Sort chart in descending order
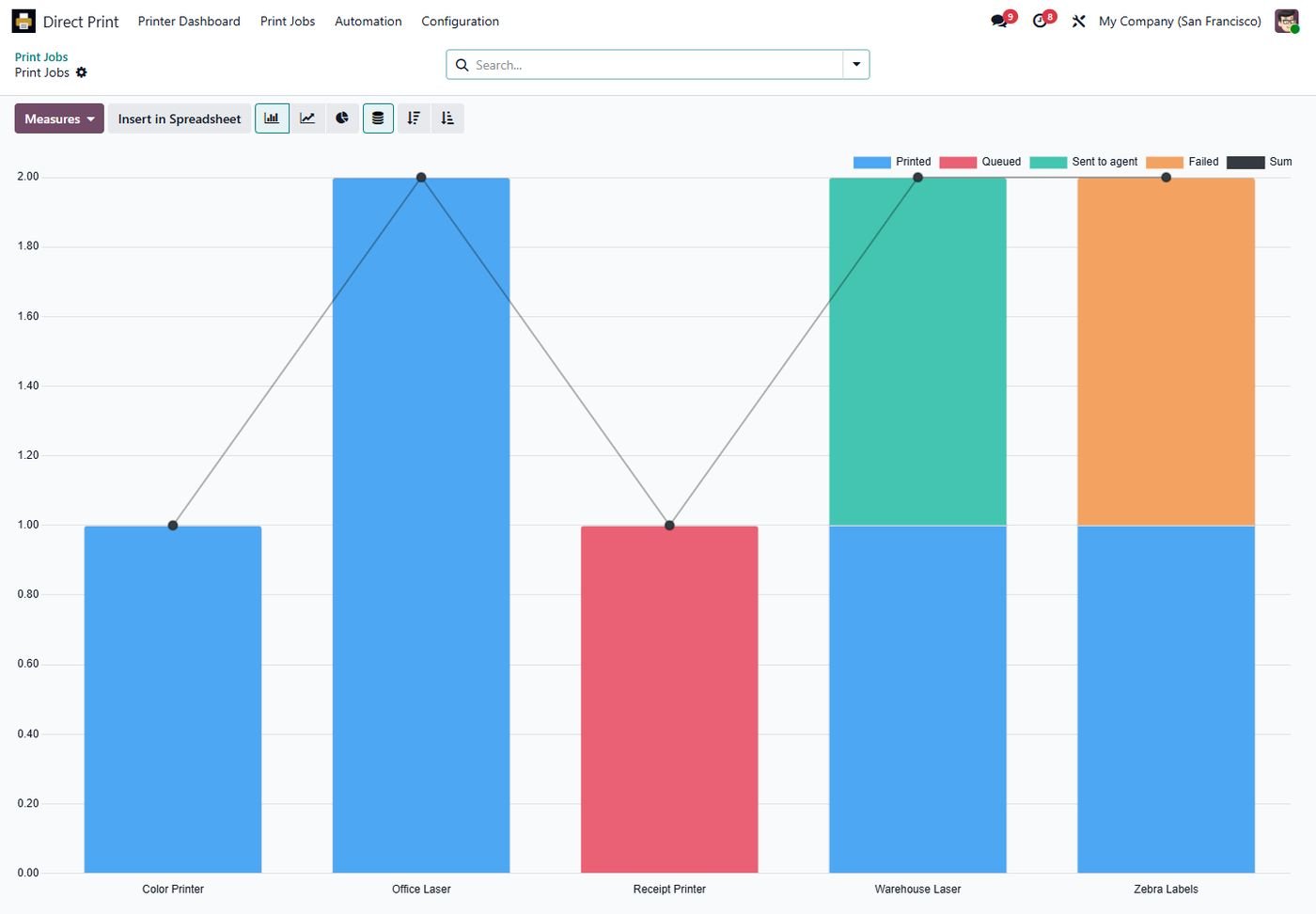The image size is (1316, 914). [414, 118]
